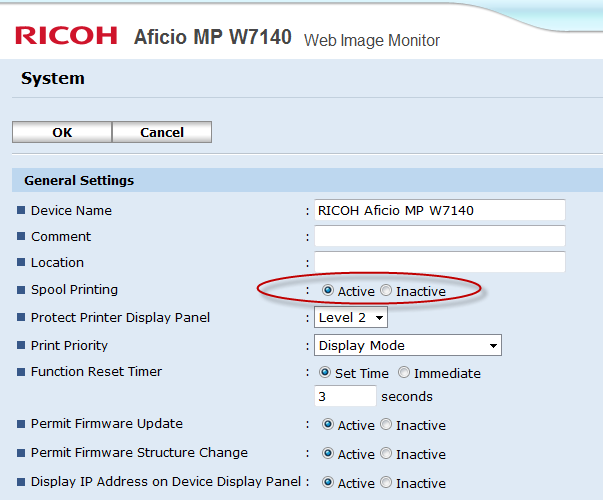
Task: Select Inactive for Spool Printing
Action: click(386, 291)
